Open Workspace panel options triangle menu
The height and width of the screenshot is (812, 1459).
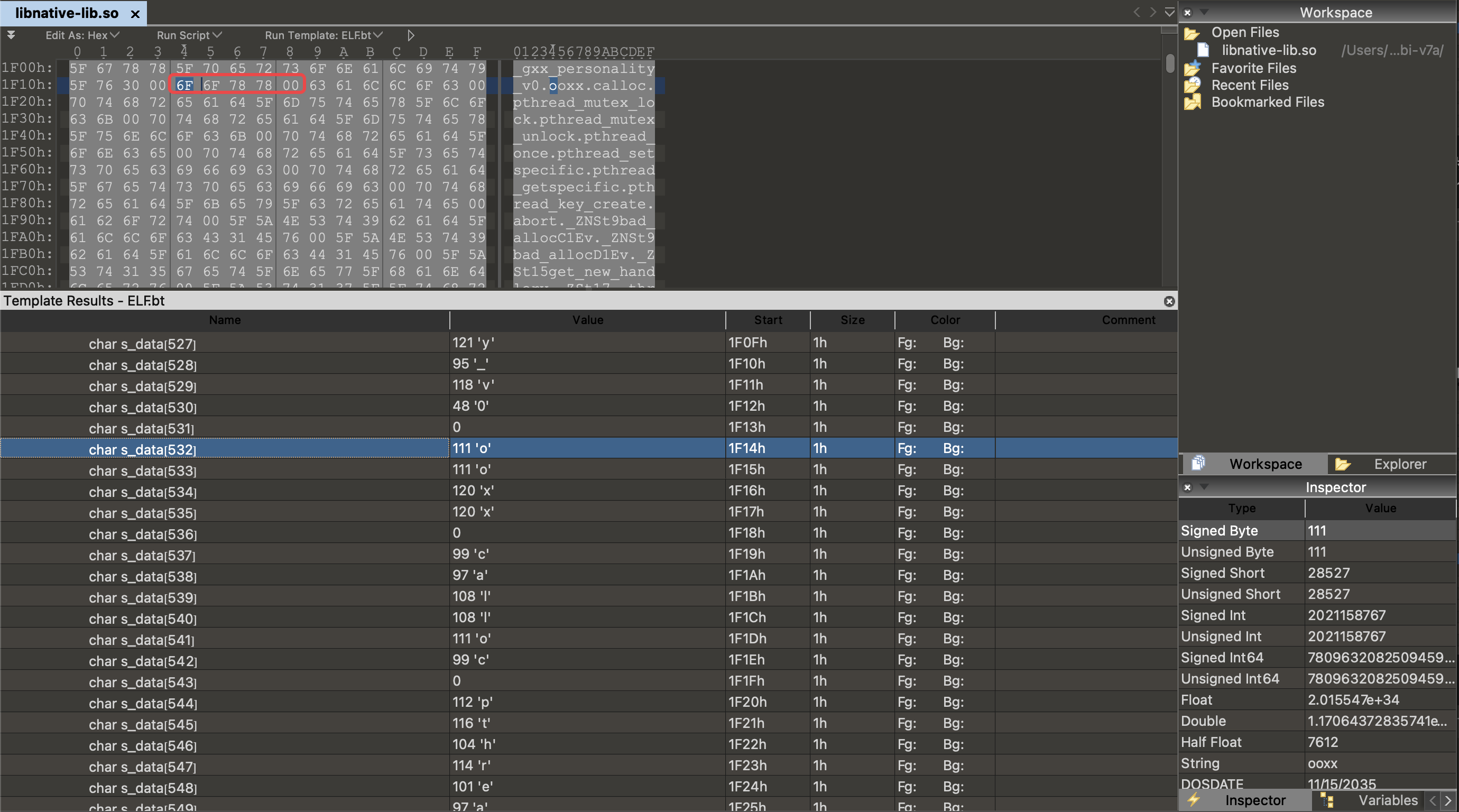coord(1205,13)
